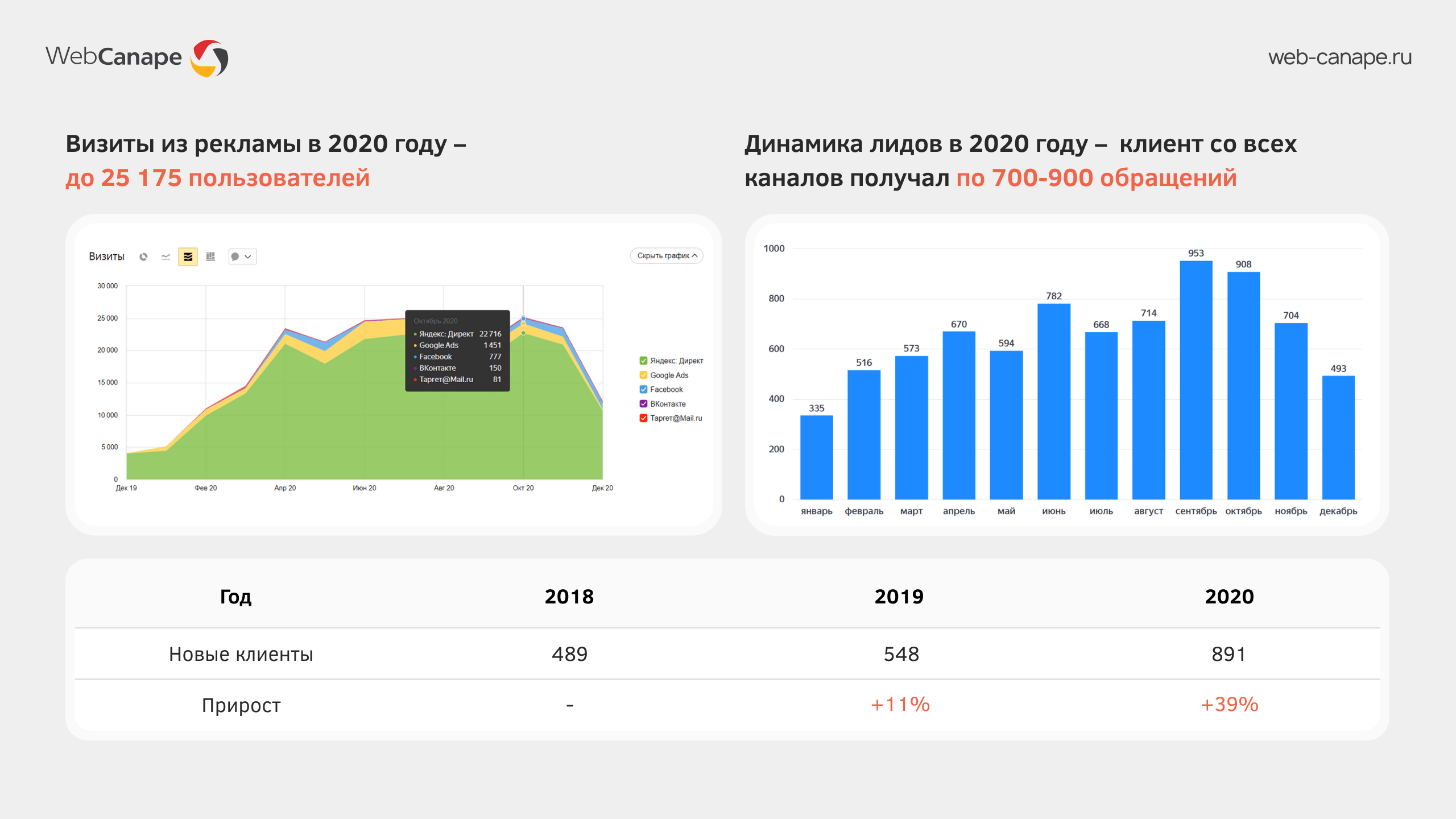This screenshot has width=1456, height=819.
Task: Collapse chart with Скрыть график button
Action: coord(667,256)
